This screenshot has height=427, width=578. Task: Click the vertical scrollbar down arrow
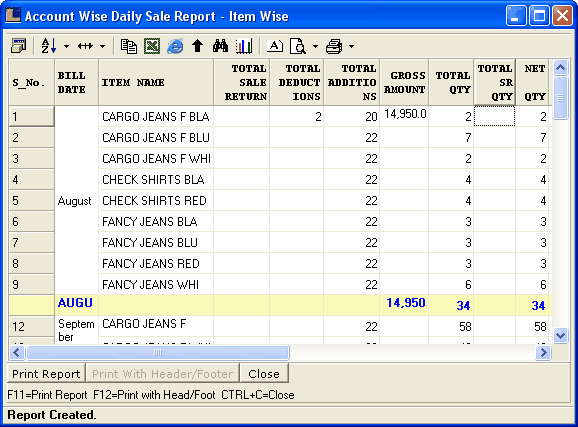pyautogui.click(x=560, y=336)
